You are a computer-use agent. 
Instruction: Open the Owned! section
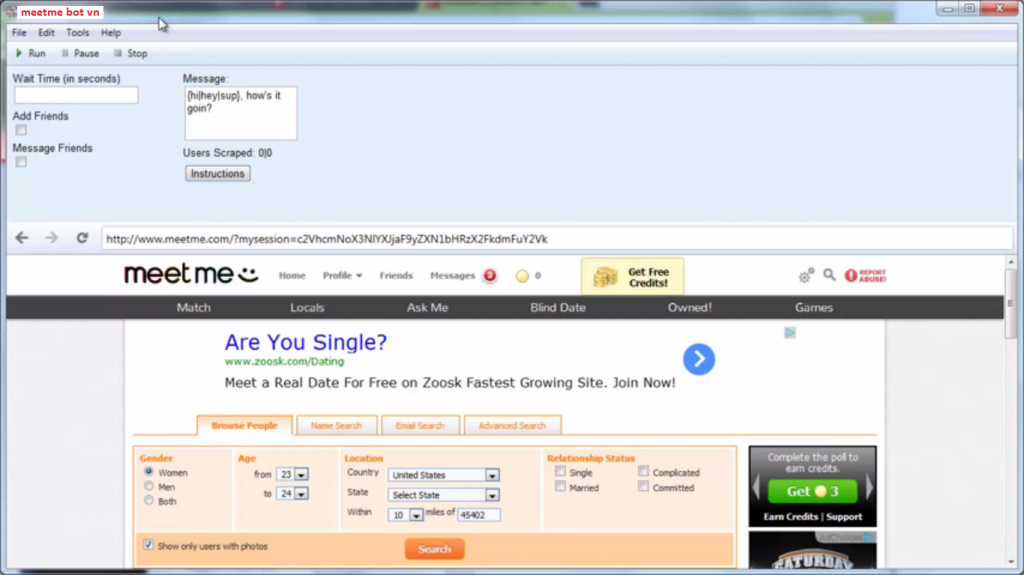(690, 308)
